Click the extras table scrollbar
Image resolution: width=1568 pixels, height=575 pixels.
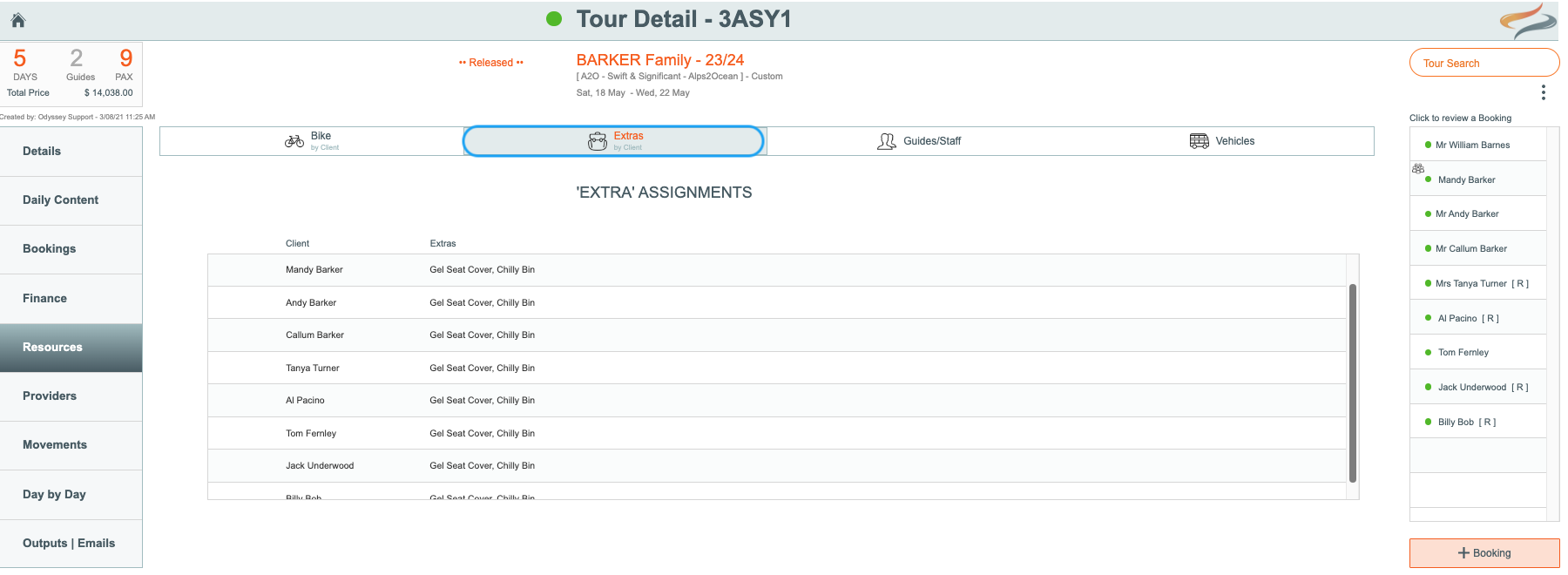click(x=1353, y=383)
